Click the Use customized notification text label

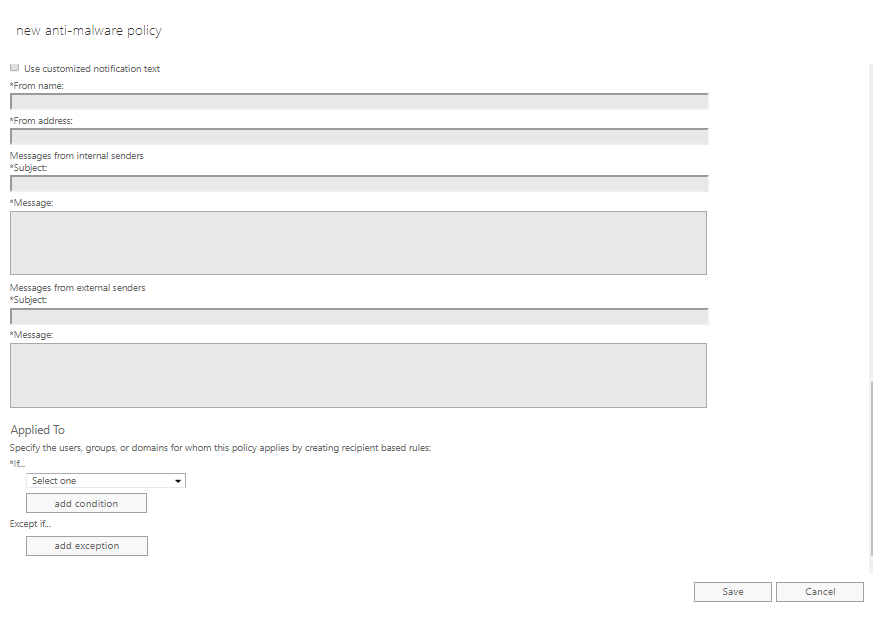(x=92, y=68)
